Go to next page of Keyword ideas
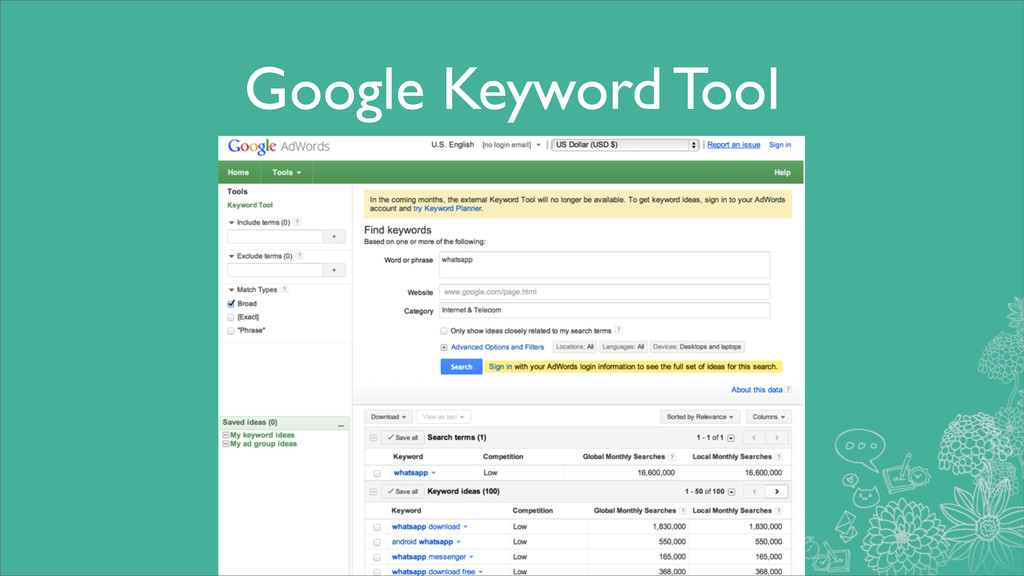 (776, 491)
